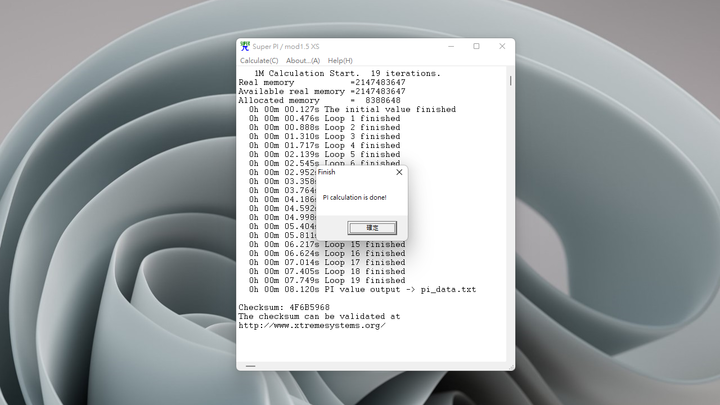Click the Available real memory line
The width and height of the screenshot is (720, 405).
click(x=322, y=91)
